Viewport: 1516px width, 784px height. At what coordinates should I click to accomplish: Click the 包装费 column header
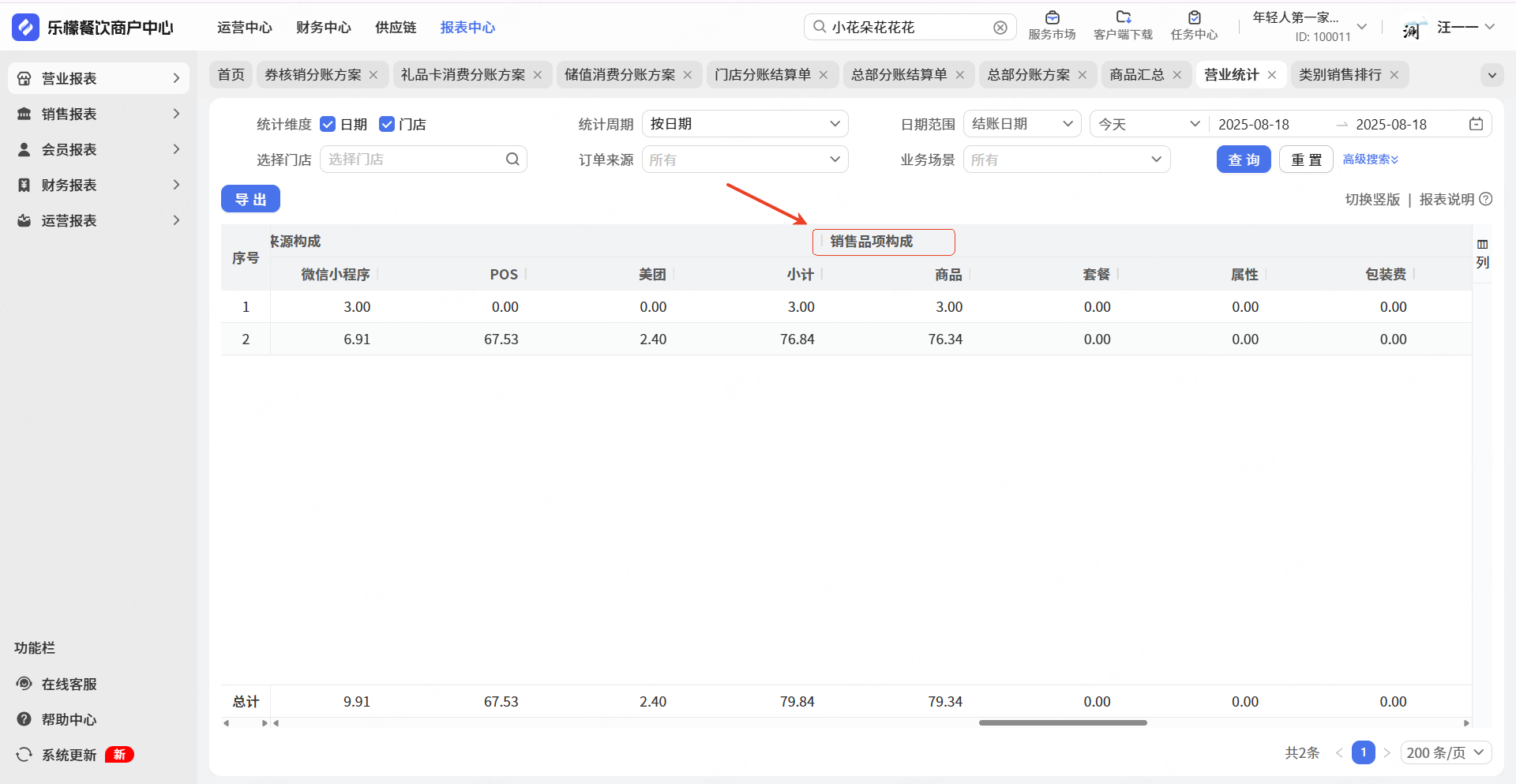pyautogui.click(x=1386, y=275)
